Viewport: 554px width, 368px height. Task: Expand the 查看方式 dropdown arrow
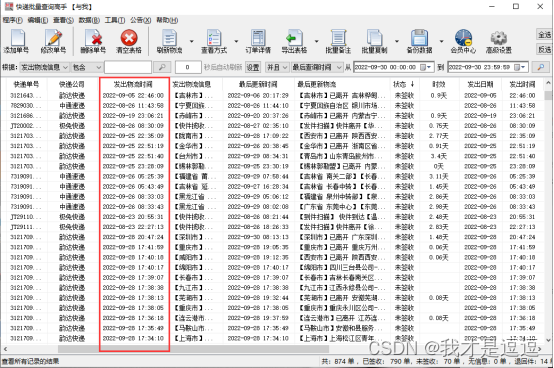(x=236, y=41)
